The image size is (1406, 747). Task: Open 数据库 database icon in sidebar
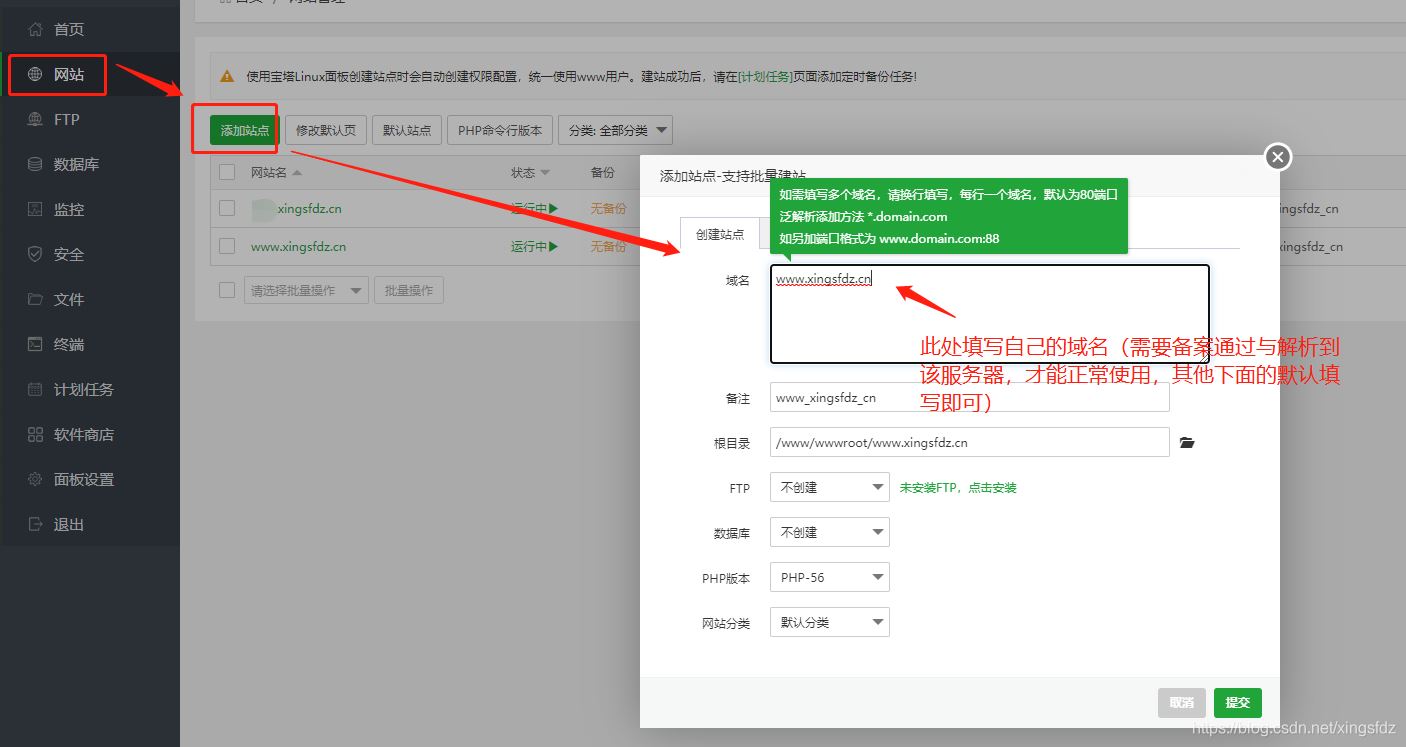(35, 165)
